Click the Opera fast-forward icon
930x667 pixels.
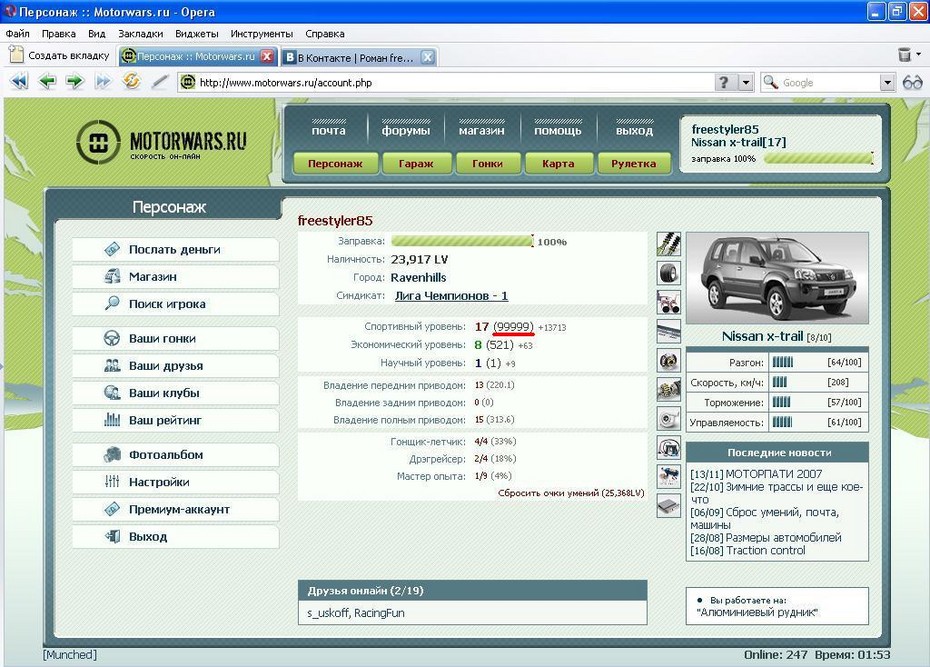pos(103,81)
